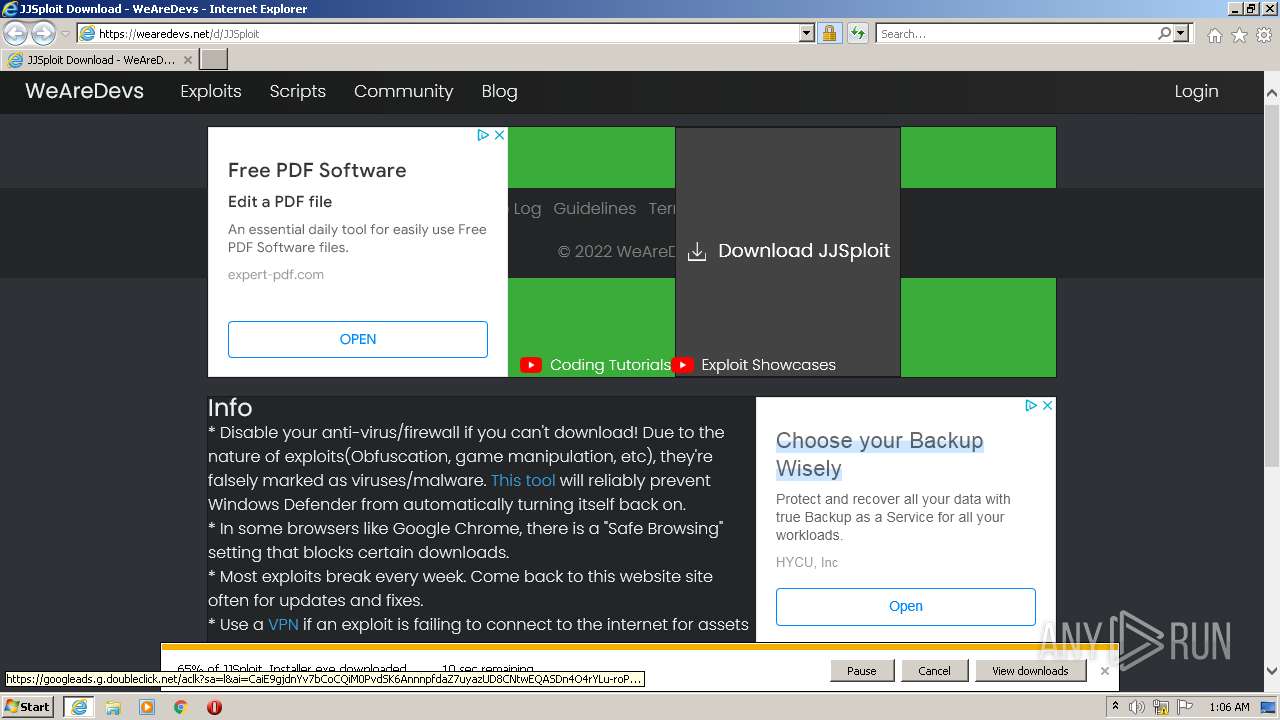Screen dimensions: 1280x720
Task: Click the browser Forward arrow button
Action: [x=43, y=33]
